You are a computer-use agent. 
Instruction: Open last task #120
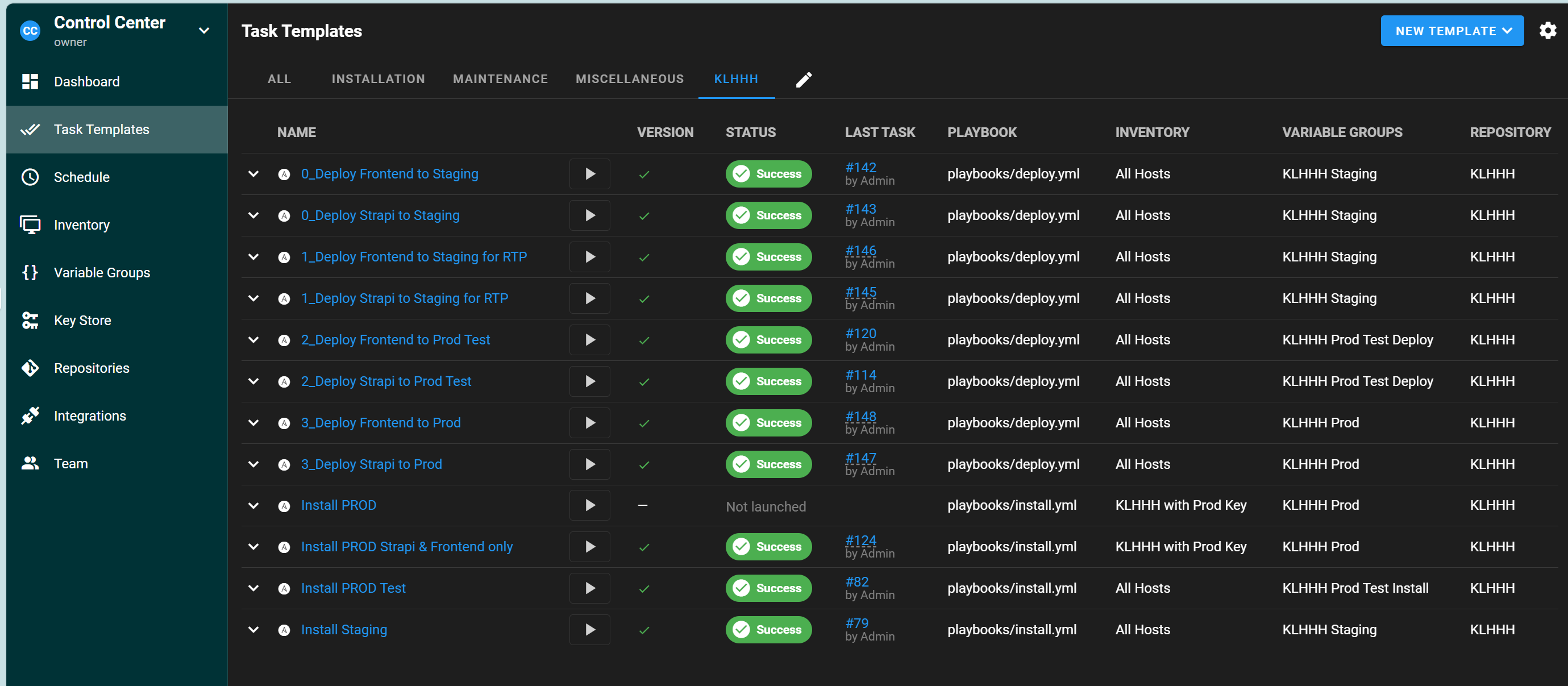coord(860,333)
